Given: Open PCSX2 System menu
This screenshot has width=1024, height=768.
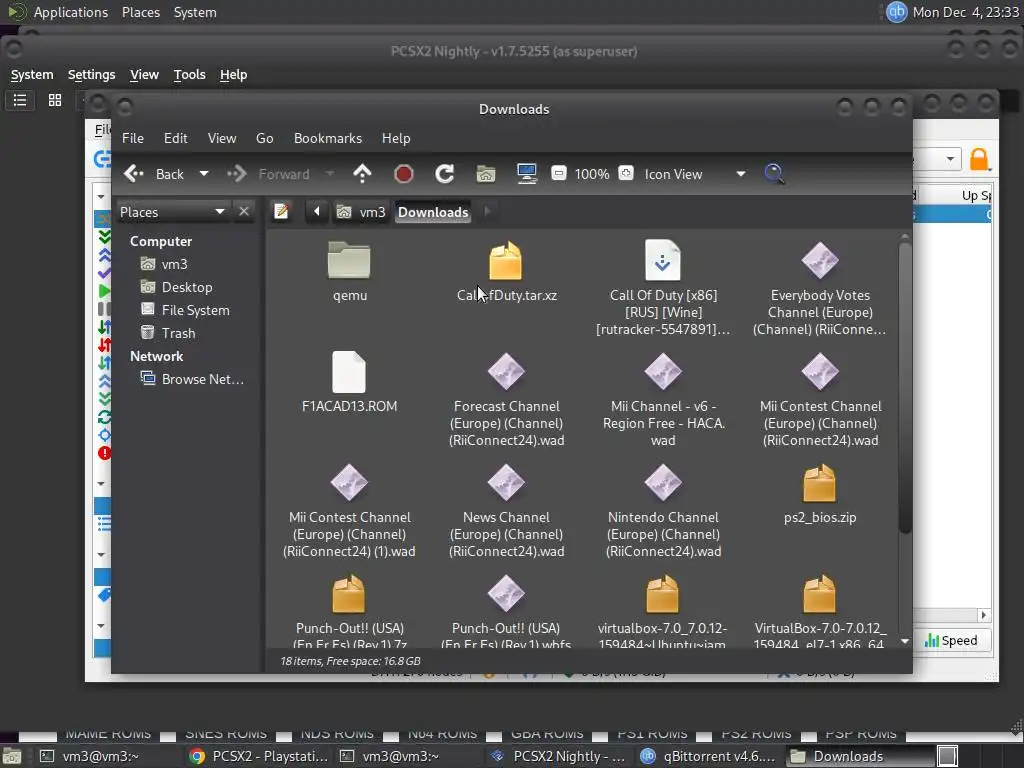Looking at the screenshot, I should click(32, 75).
